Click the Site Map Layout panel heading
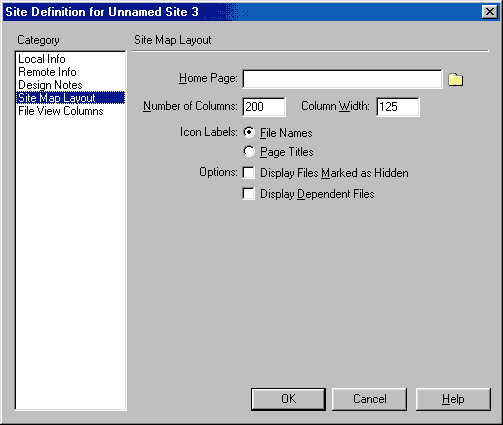The height and width of the screenshot is (425, 503). coord(173,40)
